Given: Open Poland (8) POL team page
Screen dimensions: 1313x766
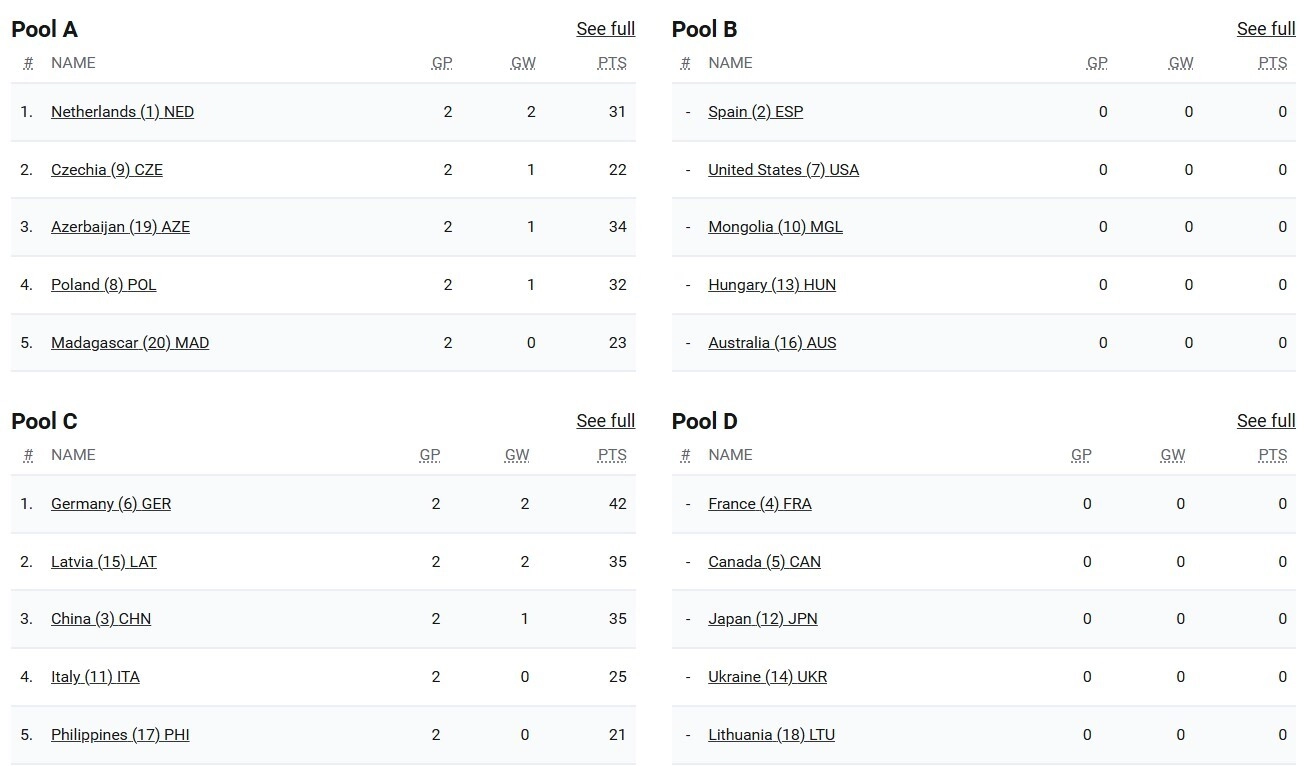Looking at the screenshot, I should (104, 285).
